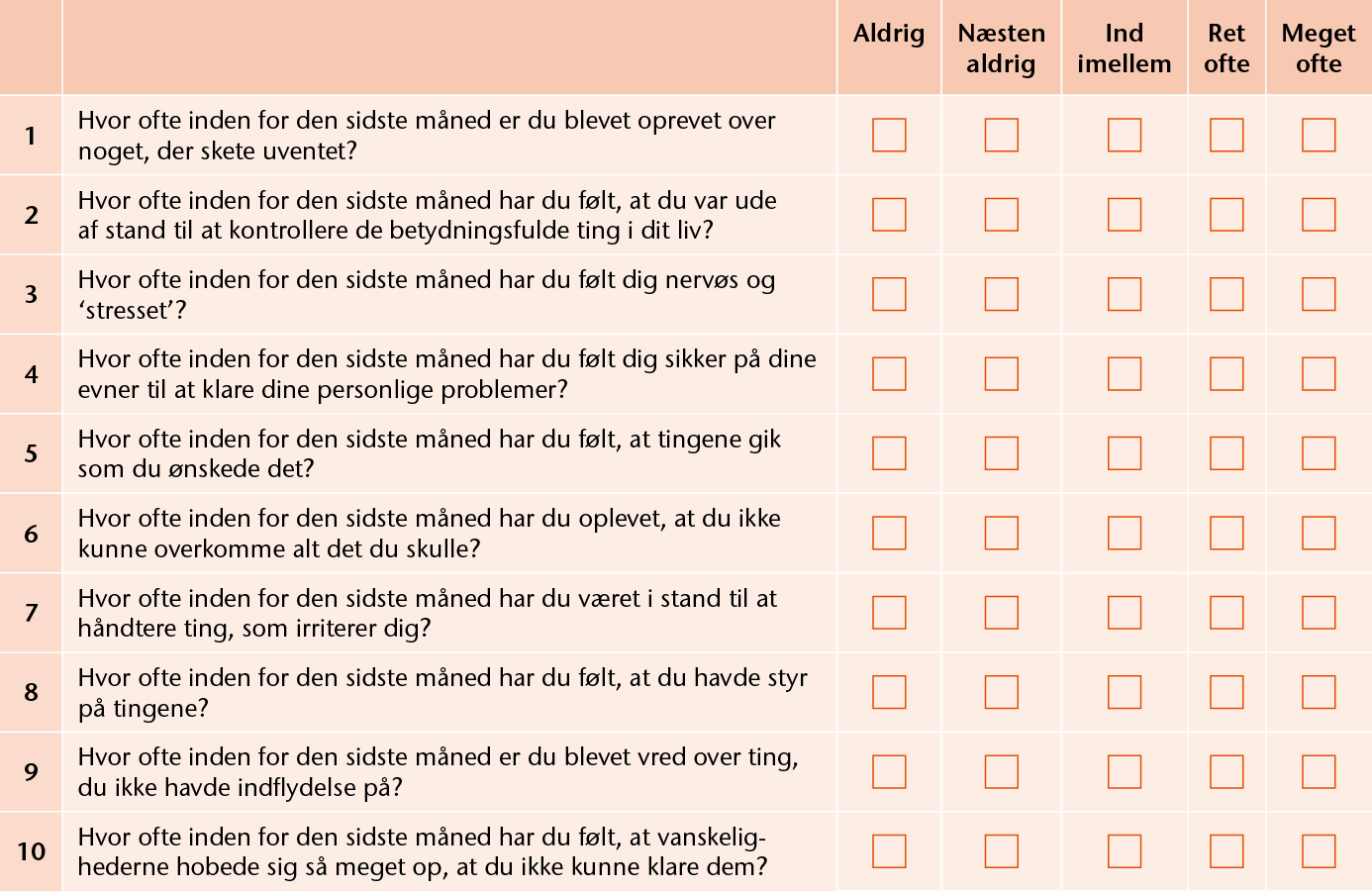Screen dimensions: 1372x892
Task: Mark 'Ind imellem' for question 5
Action: (1125, 453)
